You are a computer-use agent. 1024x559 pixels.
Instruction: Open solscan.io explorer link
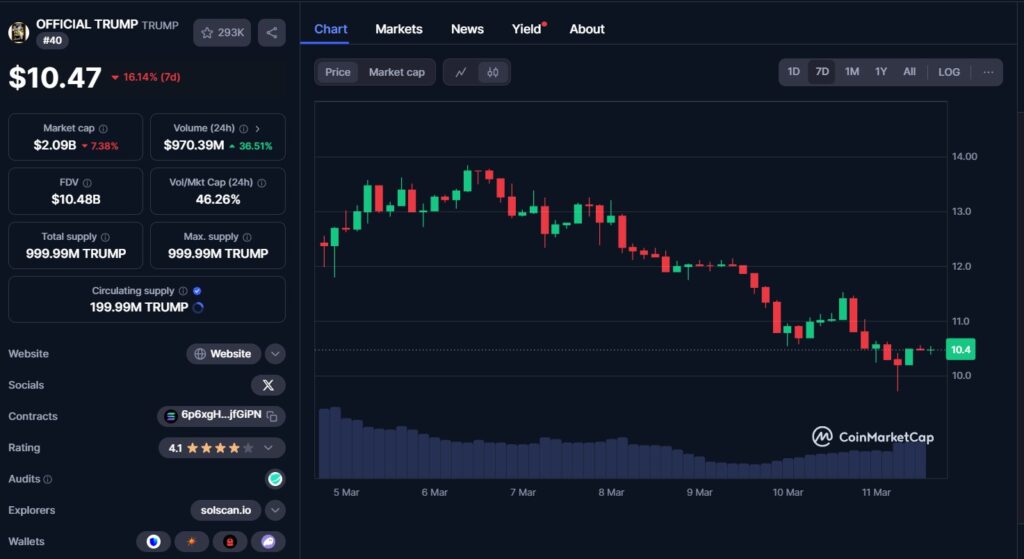click(x=225, y=511)
